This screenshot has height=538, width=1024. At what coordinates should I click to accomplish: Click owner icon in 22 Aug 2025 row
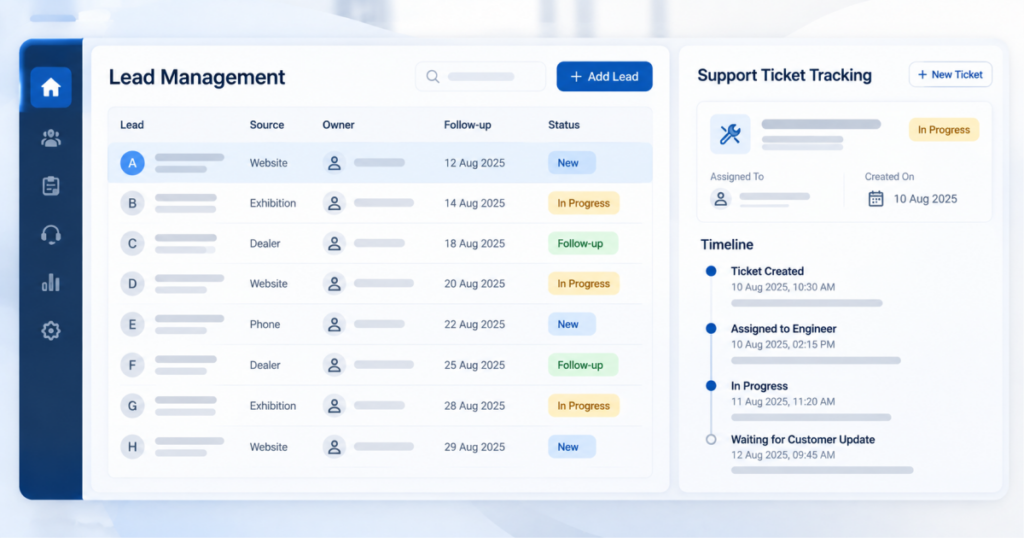pyautogui.click(x=334, y=324)
